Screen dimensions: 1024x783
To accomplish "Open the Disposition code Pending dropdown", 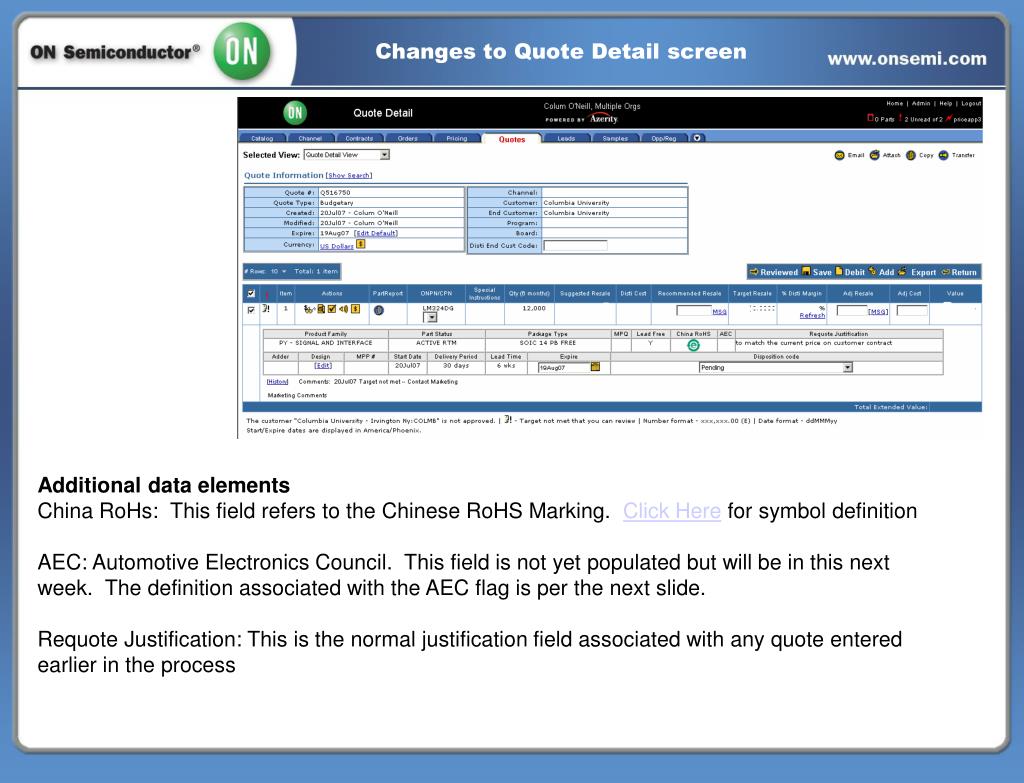I will 775,368.
